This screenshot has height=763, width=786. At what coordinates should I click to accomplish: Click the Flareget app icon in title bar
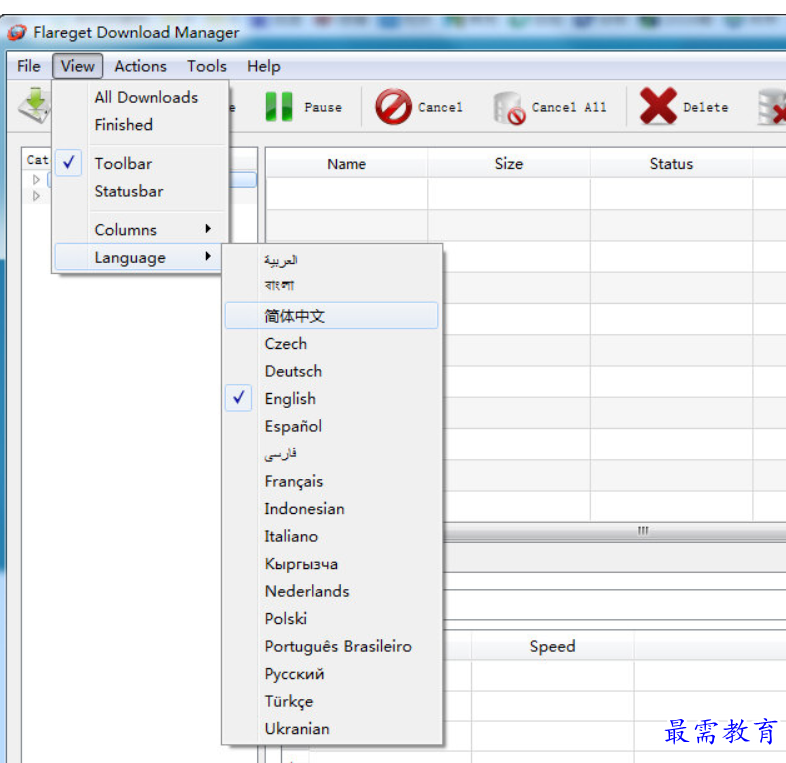[x=17, y=32]
